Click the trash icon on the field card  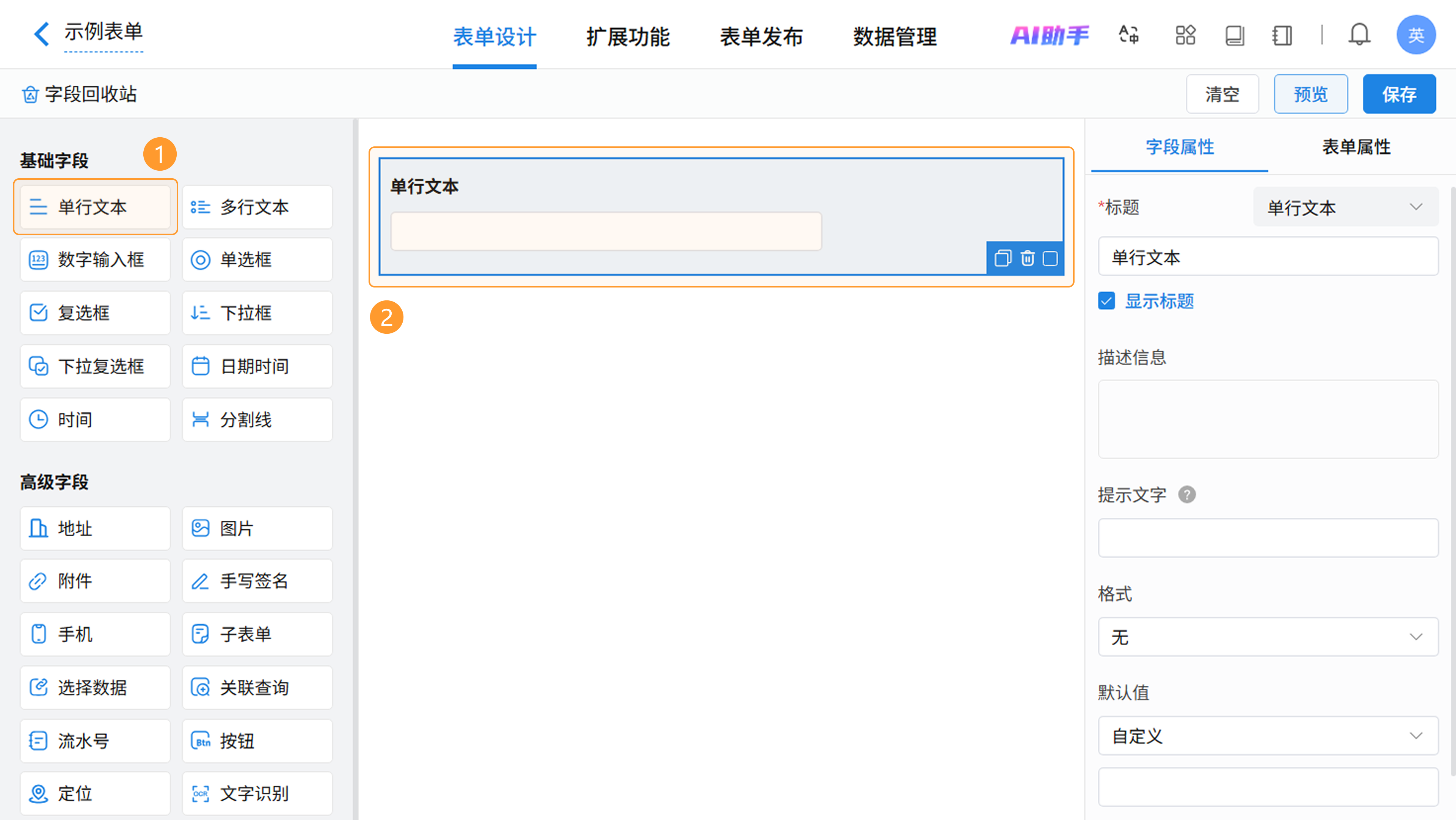tap(1027, 258)
